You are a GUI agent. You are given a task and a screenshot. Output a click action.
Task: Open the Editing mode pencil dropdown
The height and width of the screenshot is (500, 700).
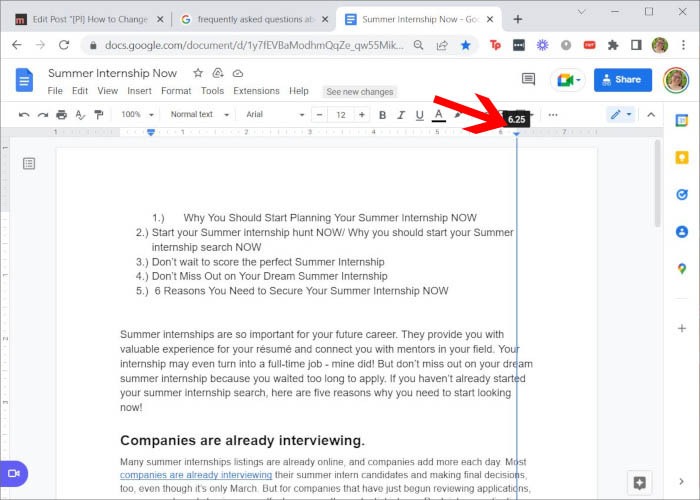[621, 115]
